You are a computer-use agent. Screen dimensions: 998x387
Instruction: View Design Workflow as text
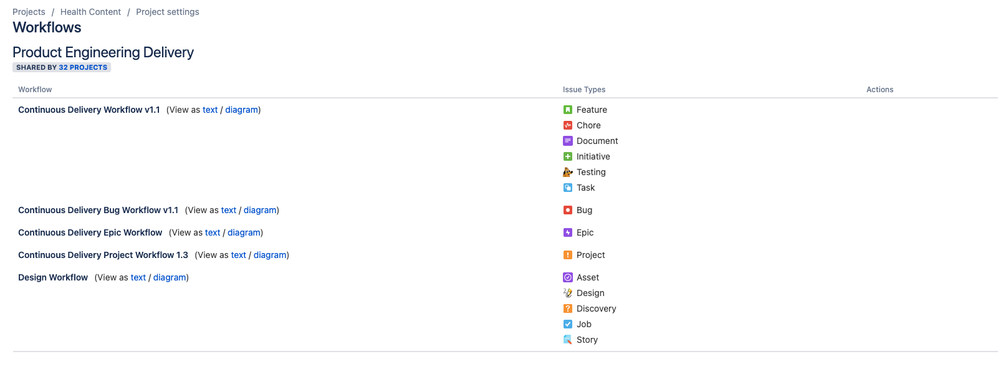(138, 278)
